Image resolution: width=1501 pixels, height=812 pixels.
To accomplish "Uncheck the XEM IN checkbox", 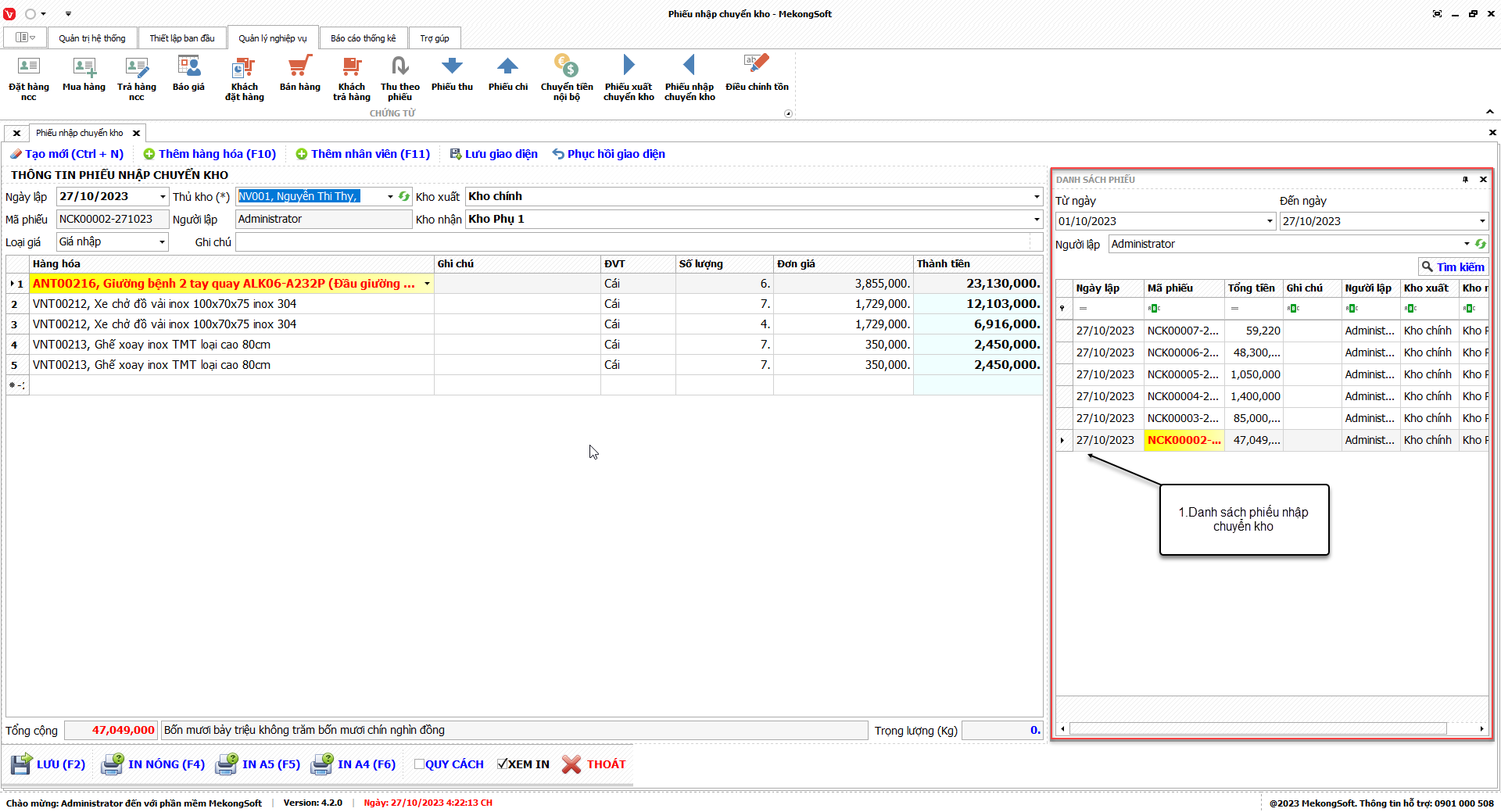I will point(503,764).
